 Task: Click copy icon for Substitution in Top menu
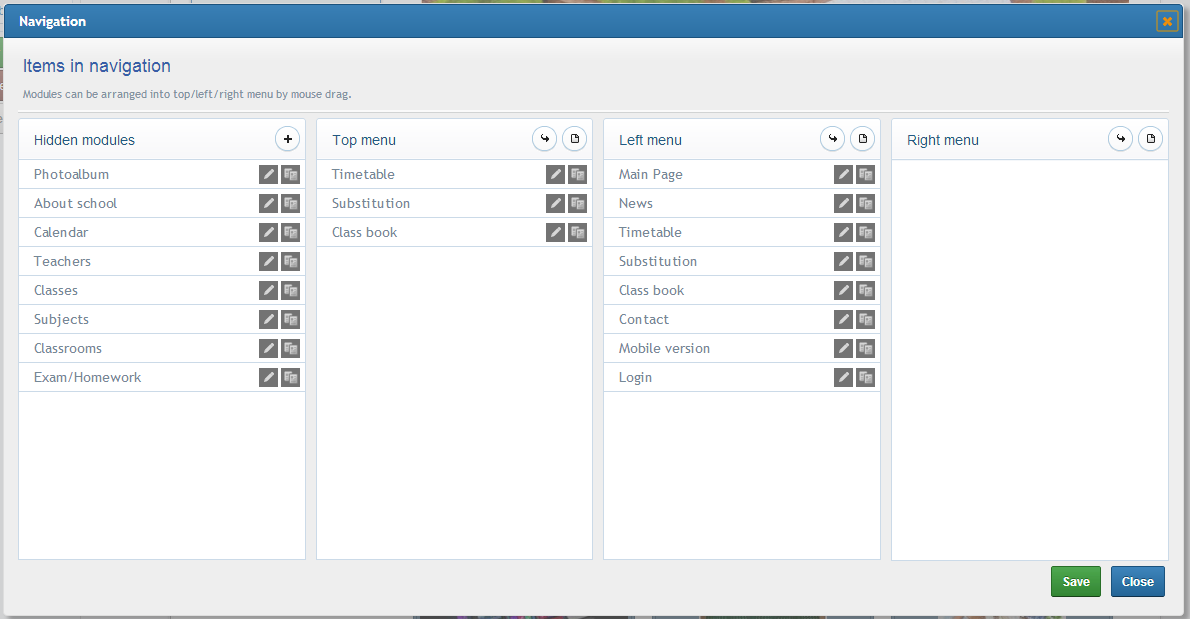tap(577, 203)
